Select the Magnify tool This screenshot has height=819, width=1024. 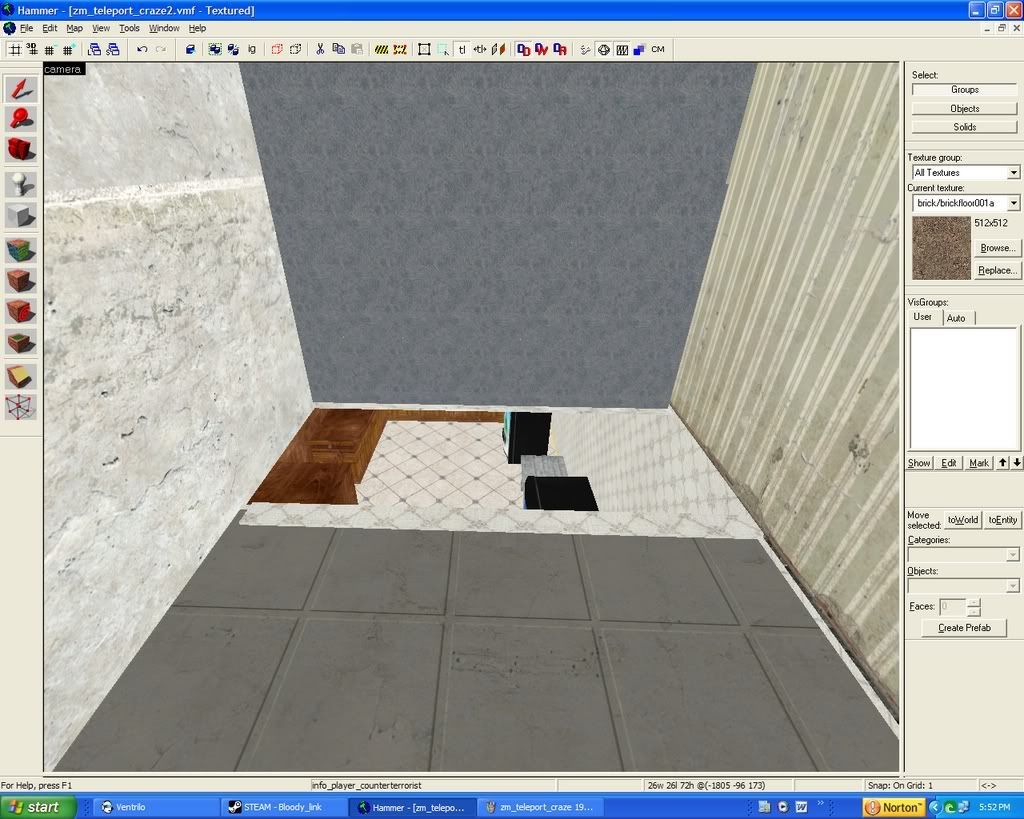(21, 119)
